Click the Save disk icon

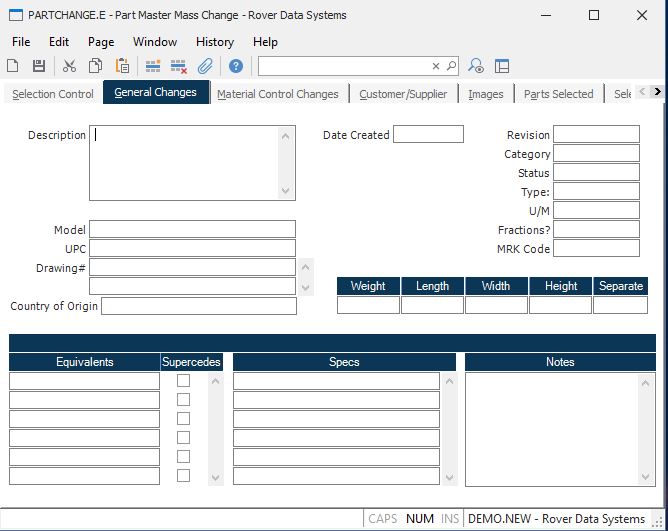39,66
